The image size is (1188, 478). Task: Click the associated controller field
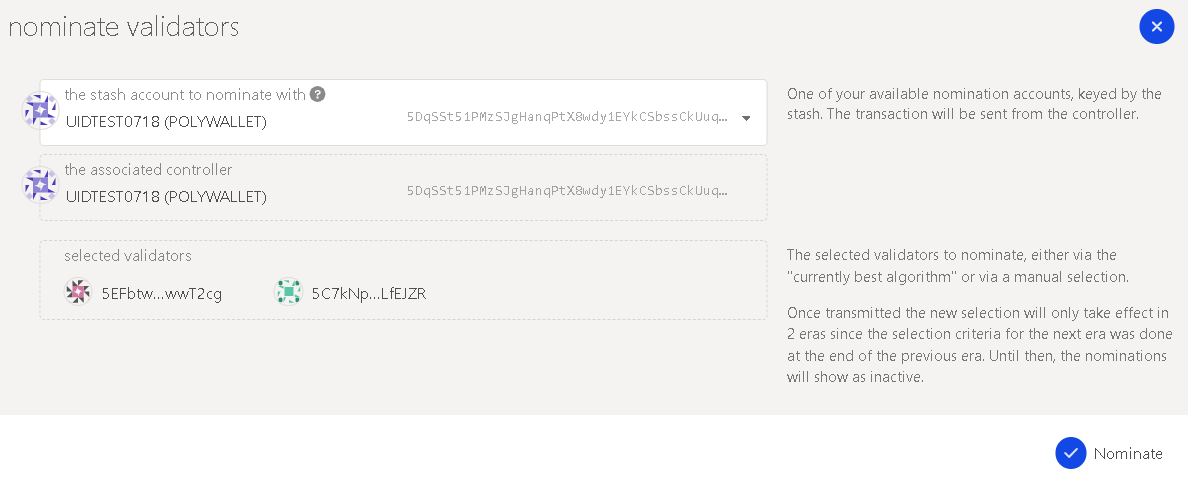(403, 188)
